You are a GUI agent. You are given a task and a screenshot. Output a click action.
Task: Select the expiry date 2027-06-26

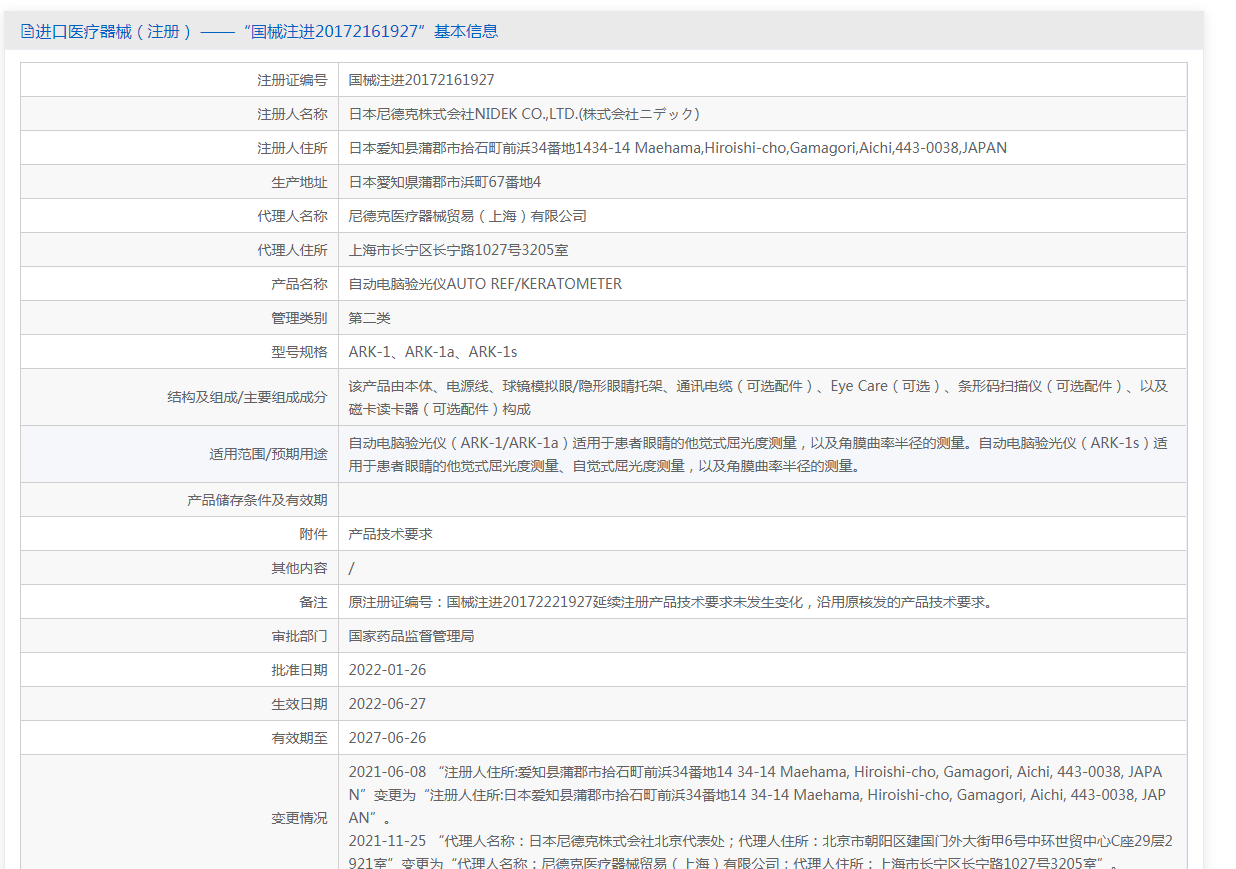387,738
